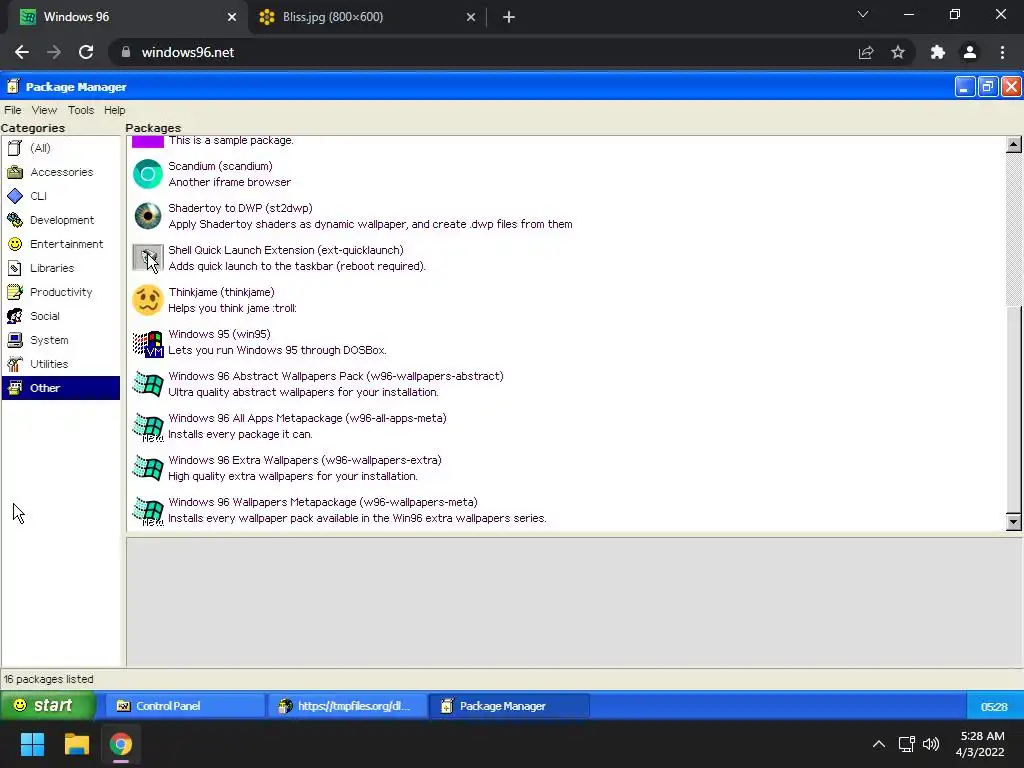Click the share page icon in address bar
Screen dimensions: 1024x768
866,52
